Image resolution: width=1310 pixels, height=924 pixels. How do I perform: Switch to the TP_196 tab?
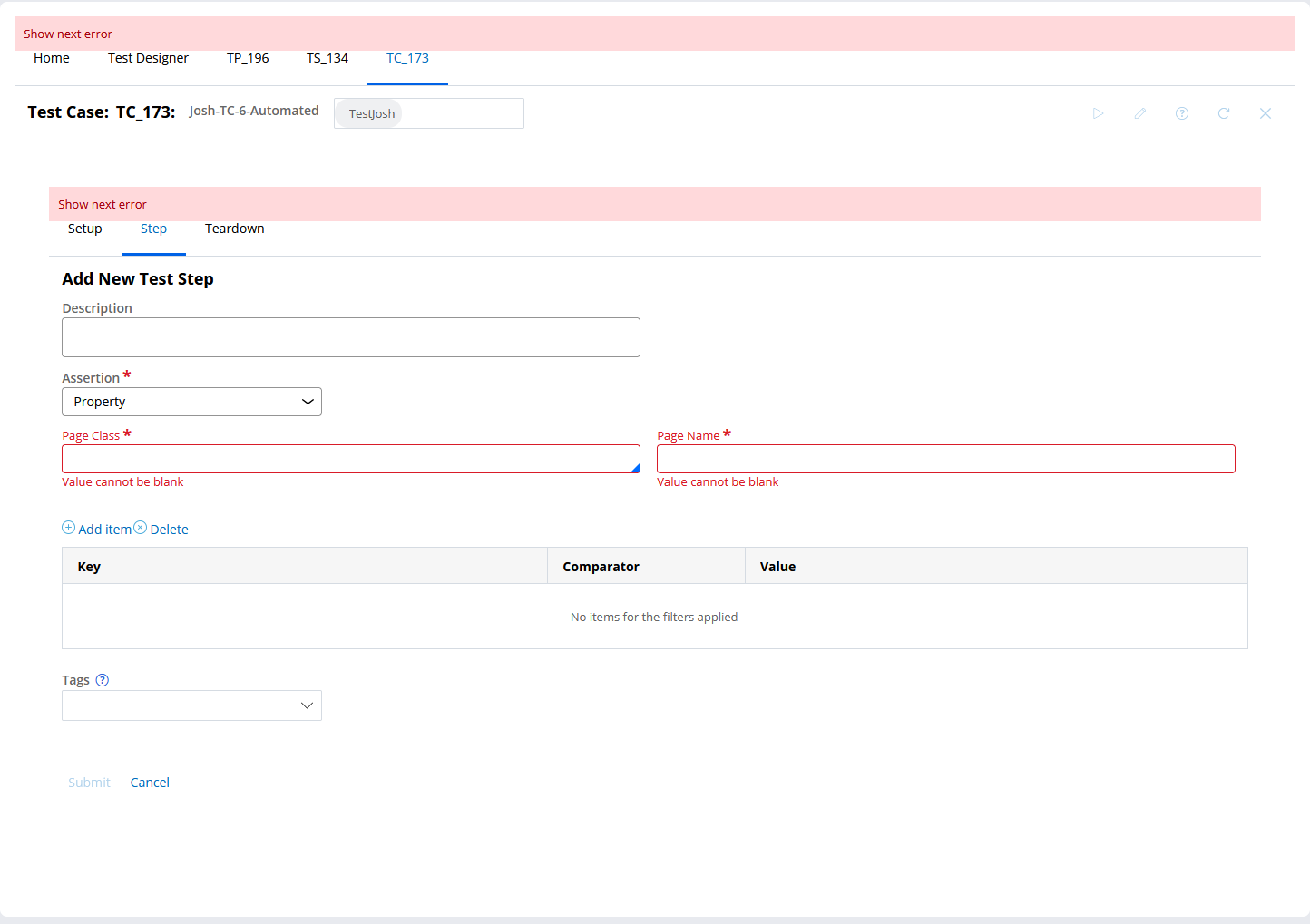(248, 58)
